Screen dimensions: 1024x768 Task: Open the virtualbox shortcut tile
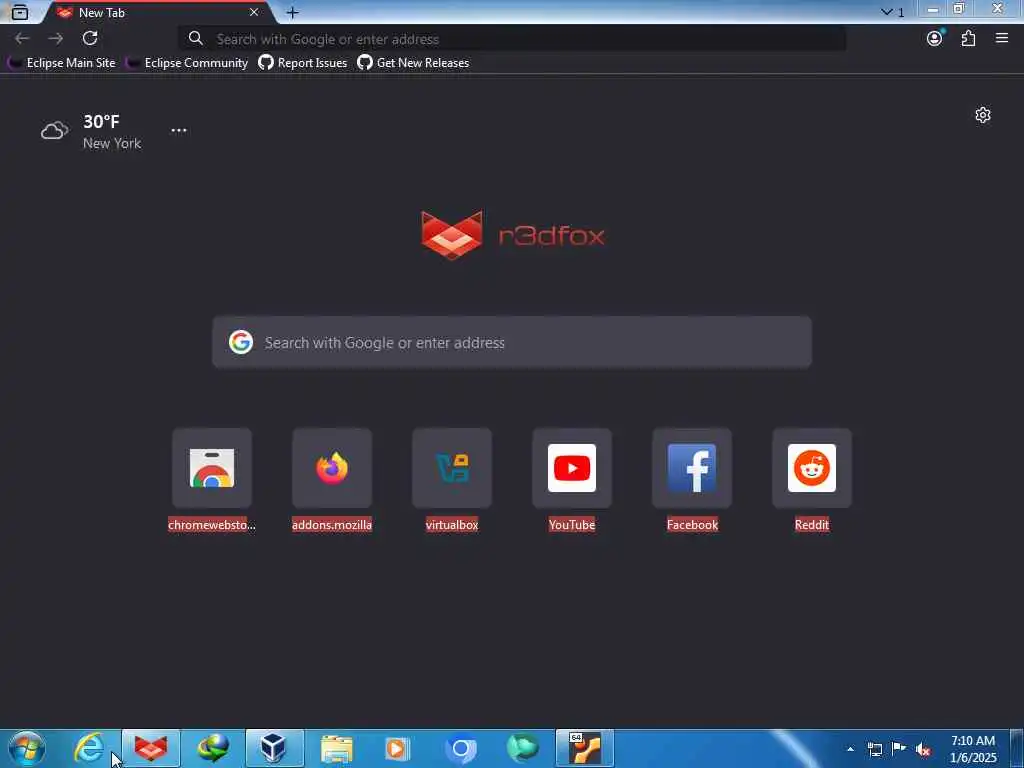[x=452, y=468]
